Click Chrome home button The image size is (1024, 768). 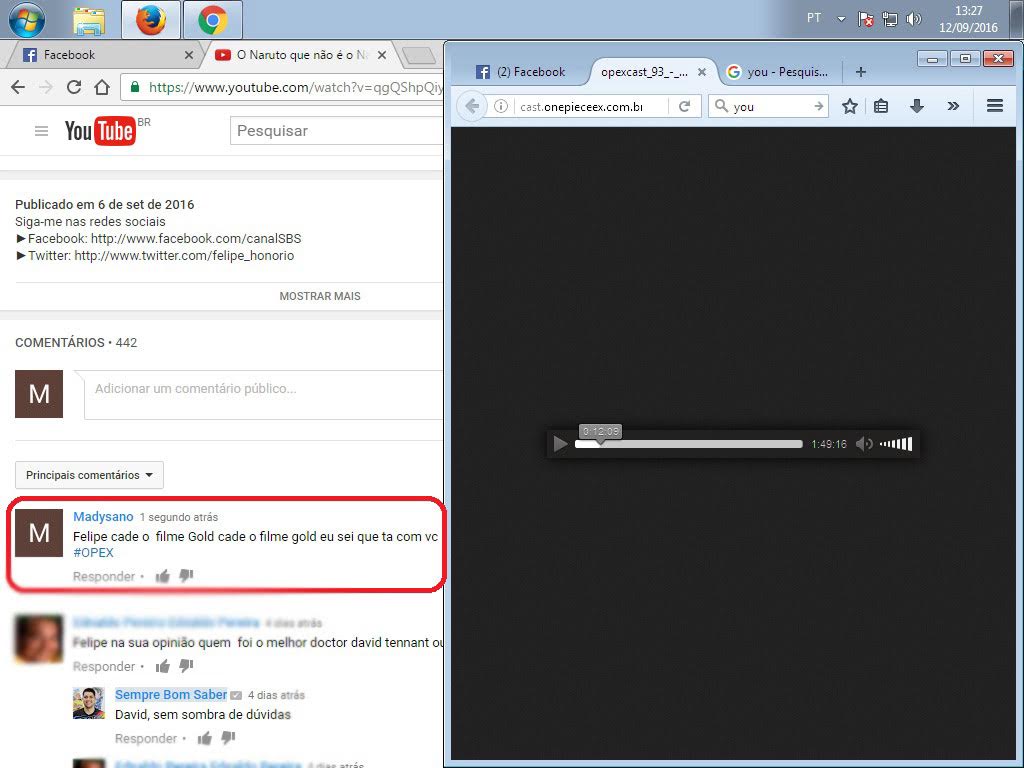tap(101, 87)
